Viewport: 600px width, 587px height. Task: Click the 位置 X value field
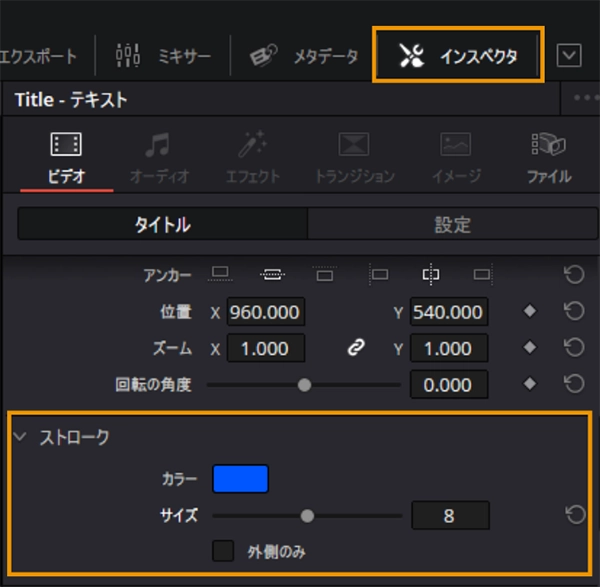pos(266,312)
